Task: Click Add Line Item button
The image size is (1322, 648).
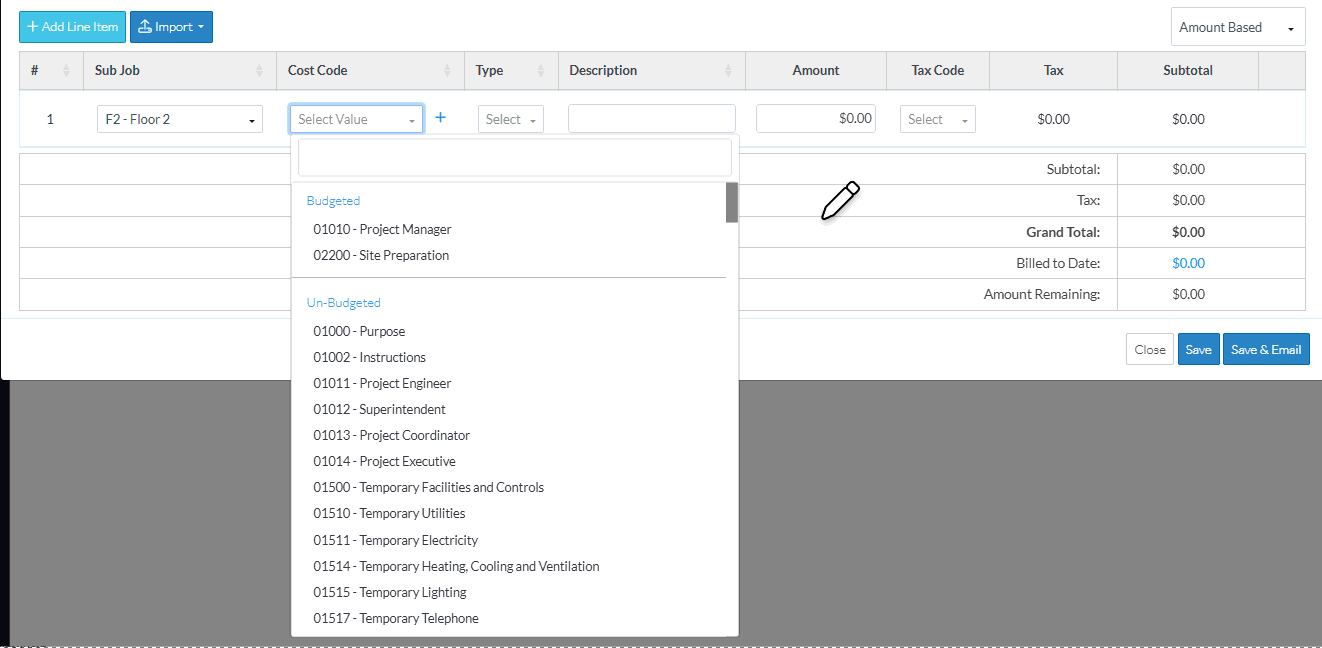Action: pyautogui.click(x=72, y=27)
